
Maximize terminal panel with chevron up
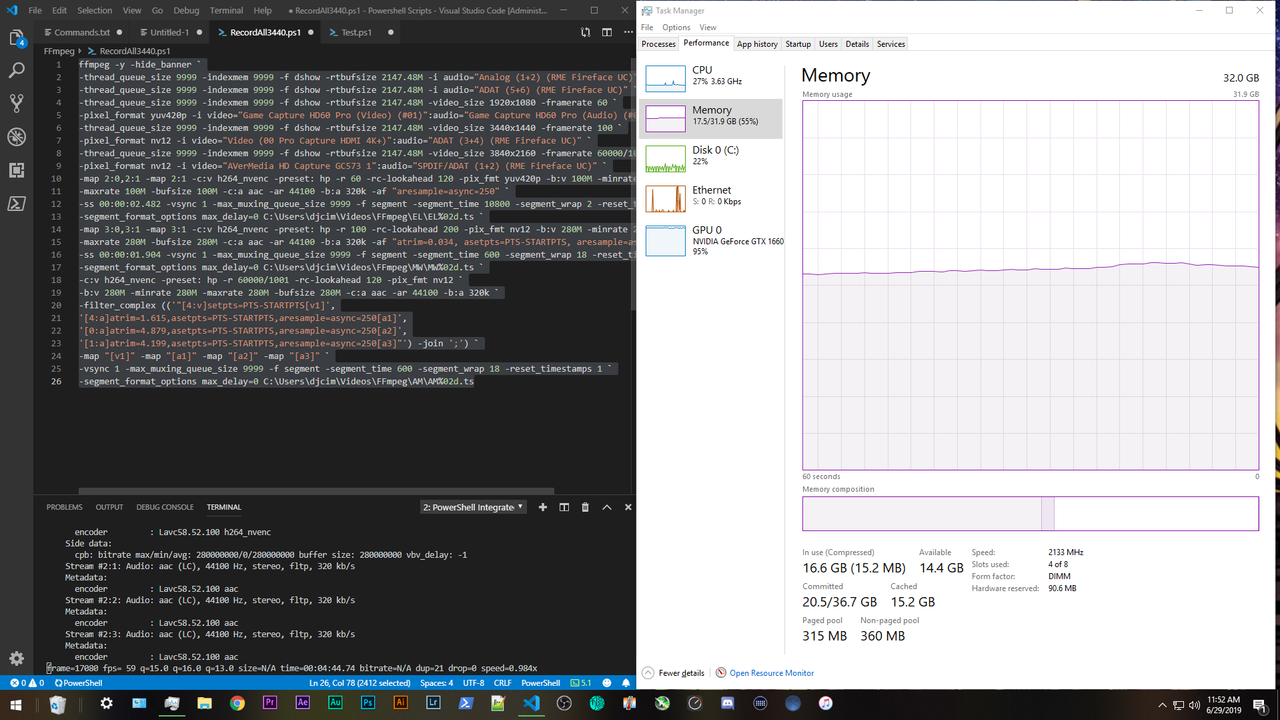point(607,507)
